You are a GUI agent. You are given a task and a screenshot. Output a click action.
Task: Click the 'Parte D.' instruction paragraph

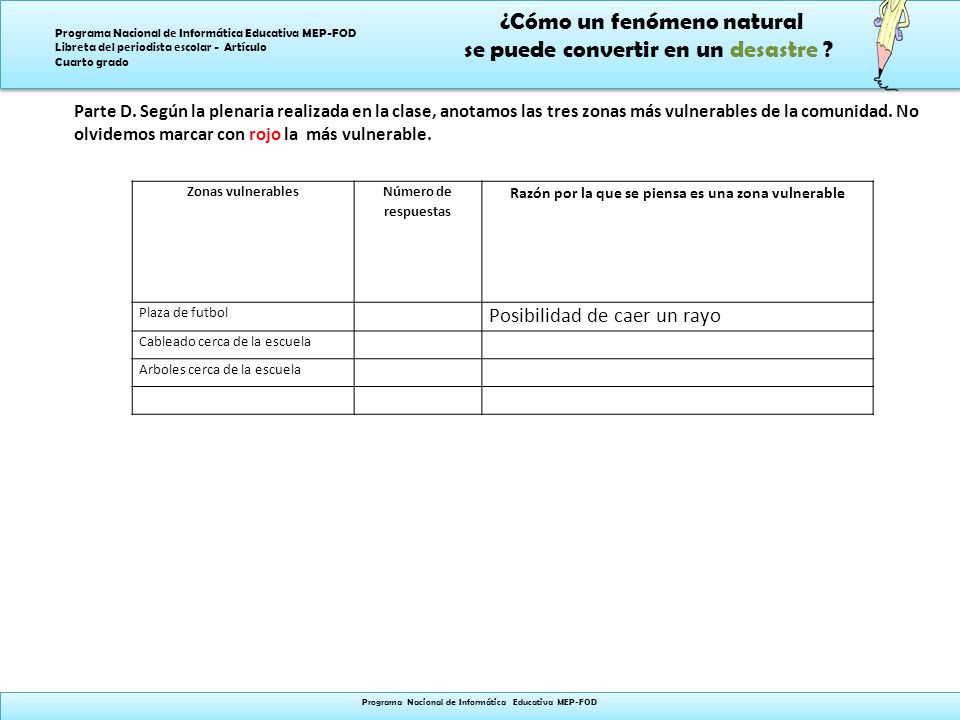[x=496, y=122]
